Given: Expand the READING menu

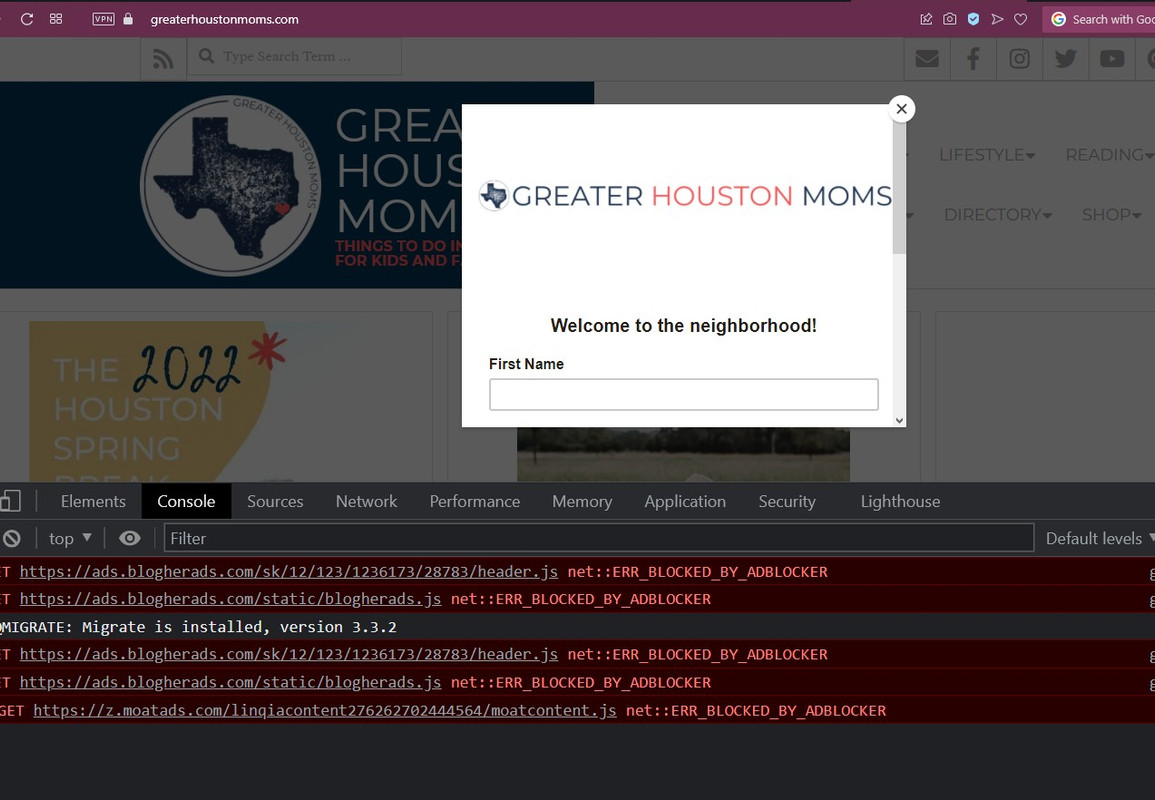Looking at the screenshot, I should tap(1109, 155).
